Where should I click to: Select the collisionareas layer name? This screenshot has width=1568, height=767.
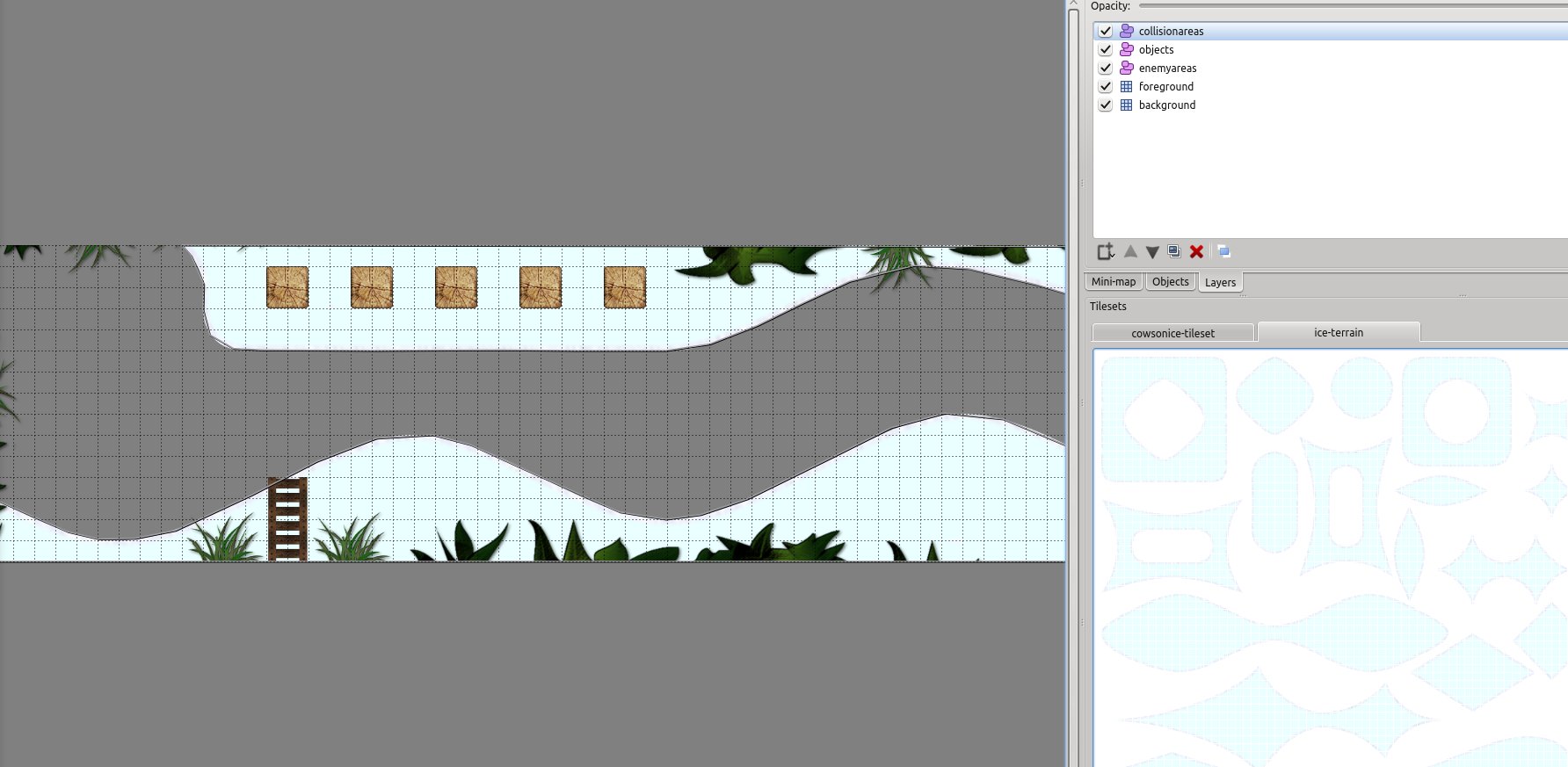click(x=1171, y=31)
